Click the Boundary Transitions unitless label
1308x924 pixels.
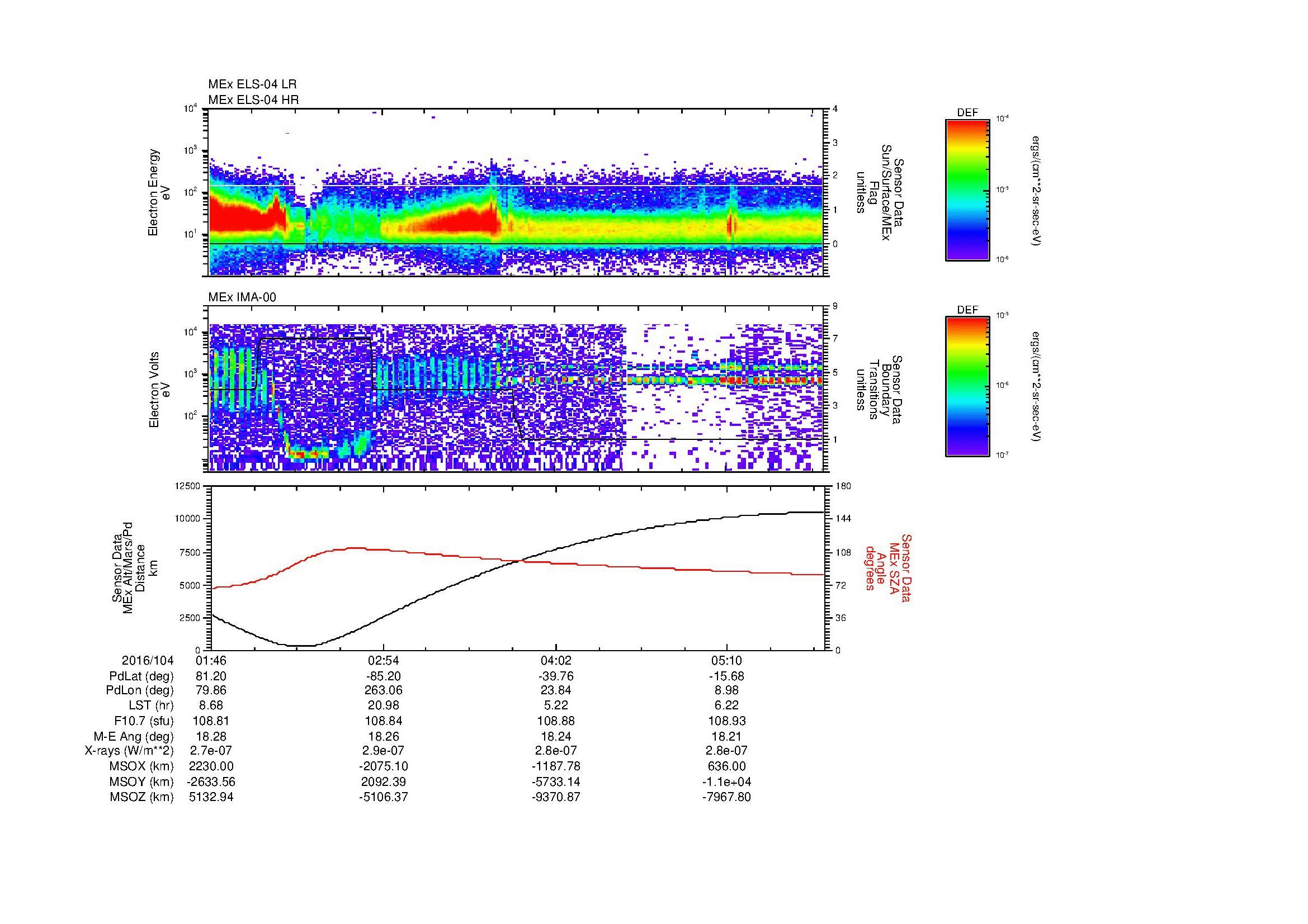point(881,389)
